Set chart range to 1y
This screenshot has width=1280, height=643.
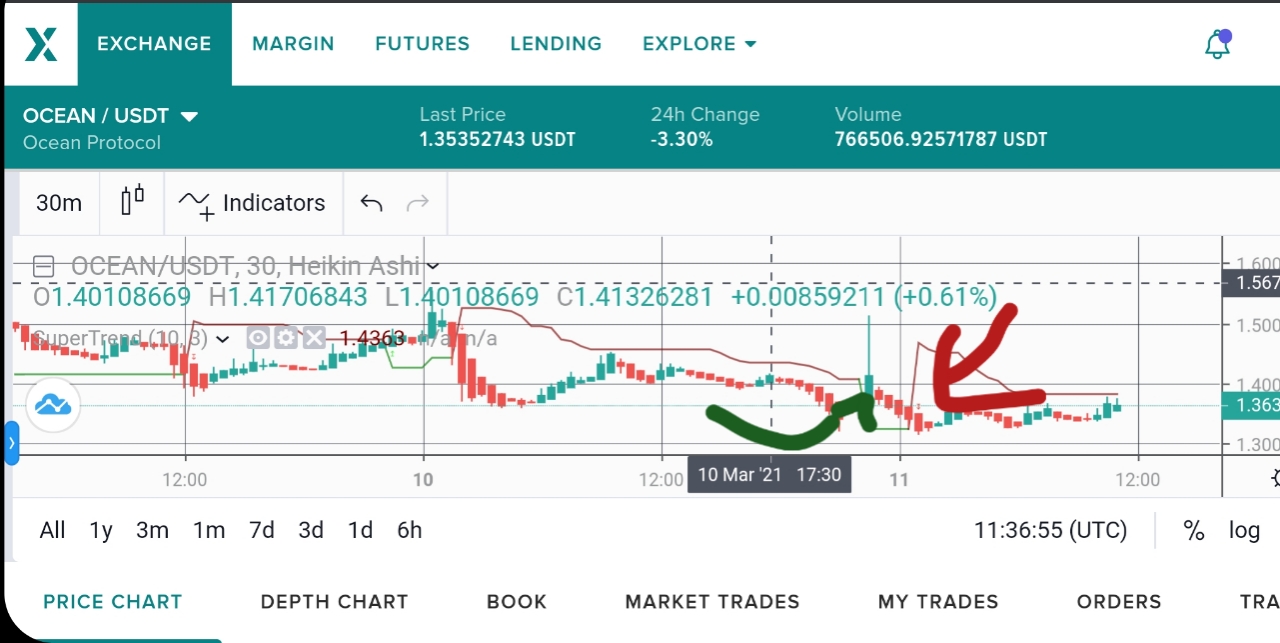[x=101, y=530]
